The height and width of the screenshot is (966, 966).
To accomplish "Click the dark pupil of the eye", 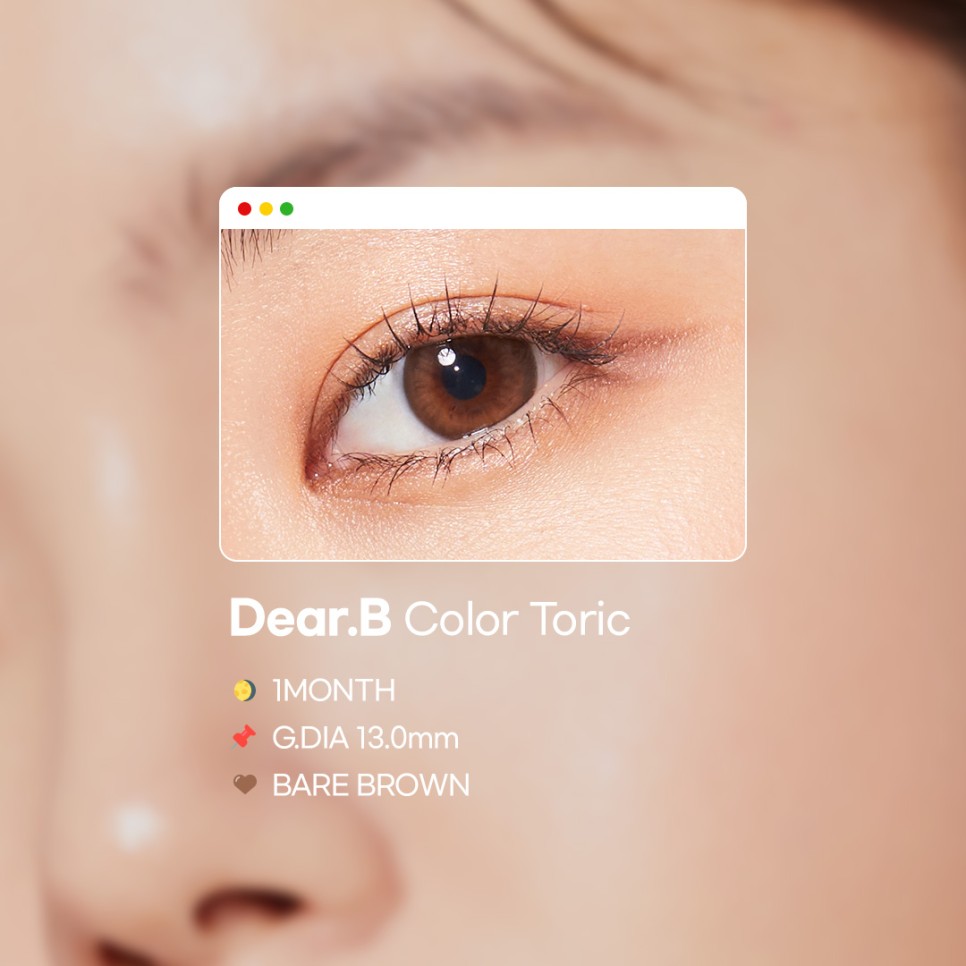I will (463, 376).
